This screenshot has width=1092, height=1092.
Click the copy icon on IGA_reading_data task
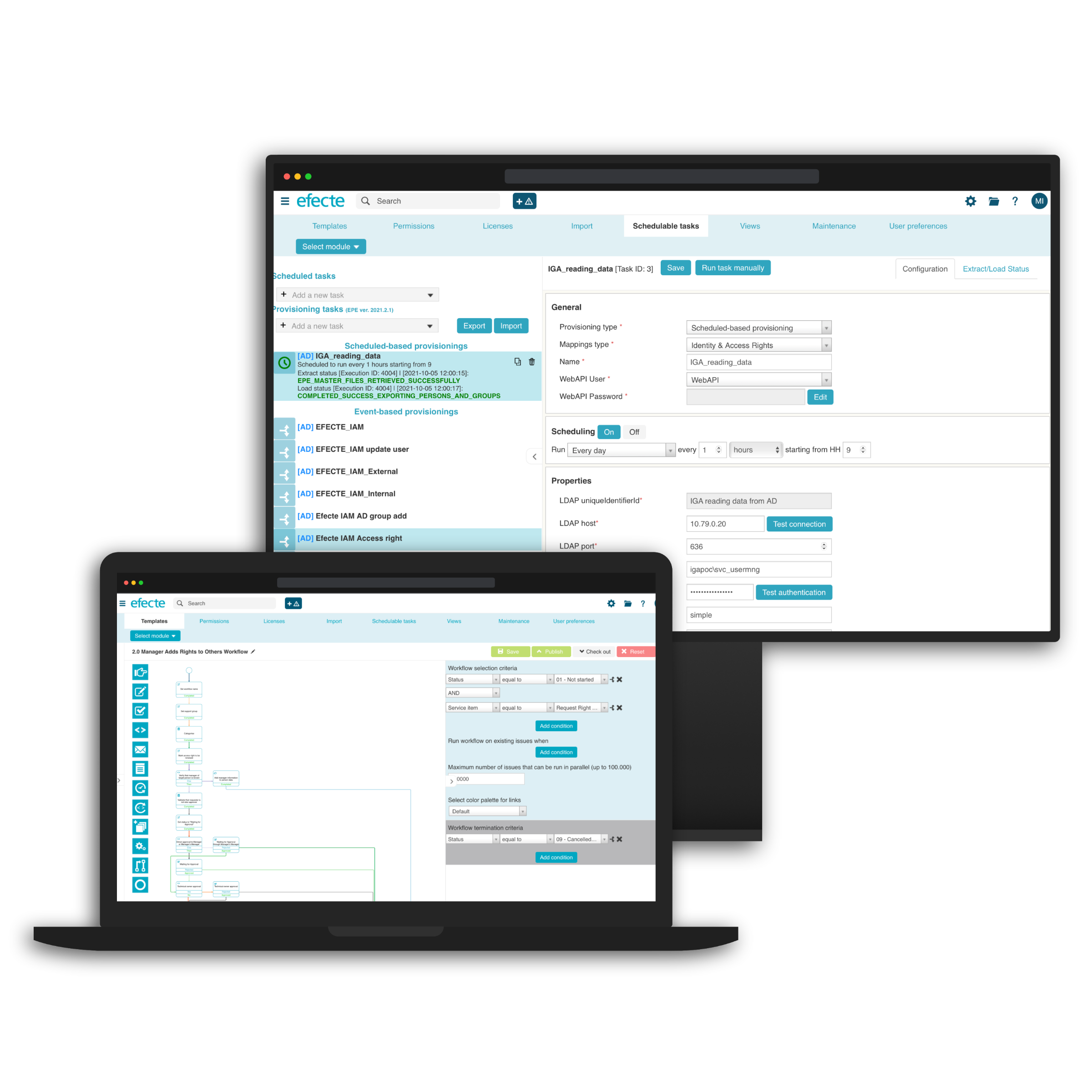coord(518,361)
